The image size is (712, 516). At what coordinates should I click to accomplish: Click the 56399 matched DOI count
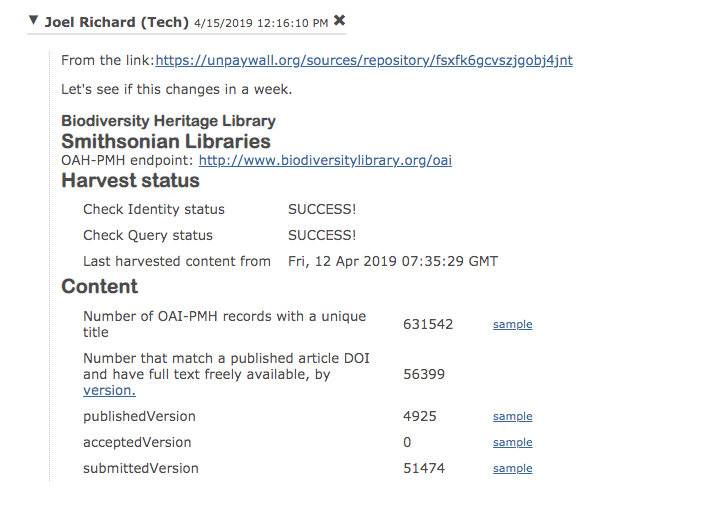(x=424, y=374)
